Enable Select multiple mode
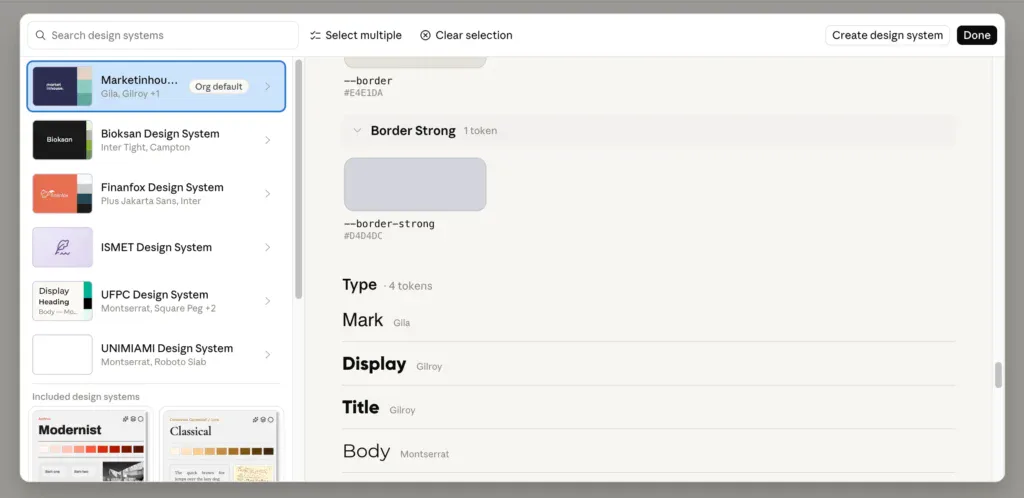The image size is (1024, 498). [356, 35]
